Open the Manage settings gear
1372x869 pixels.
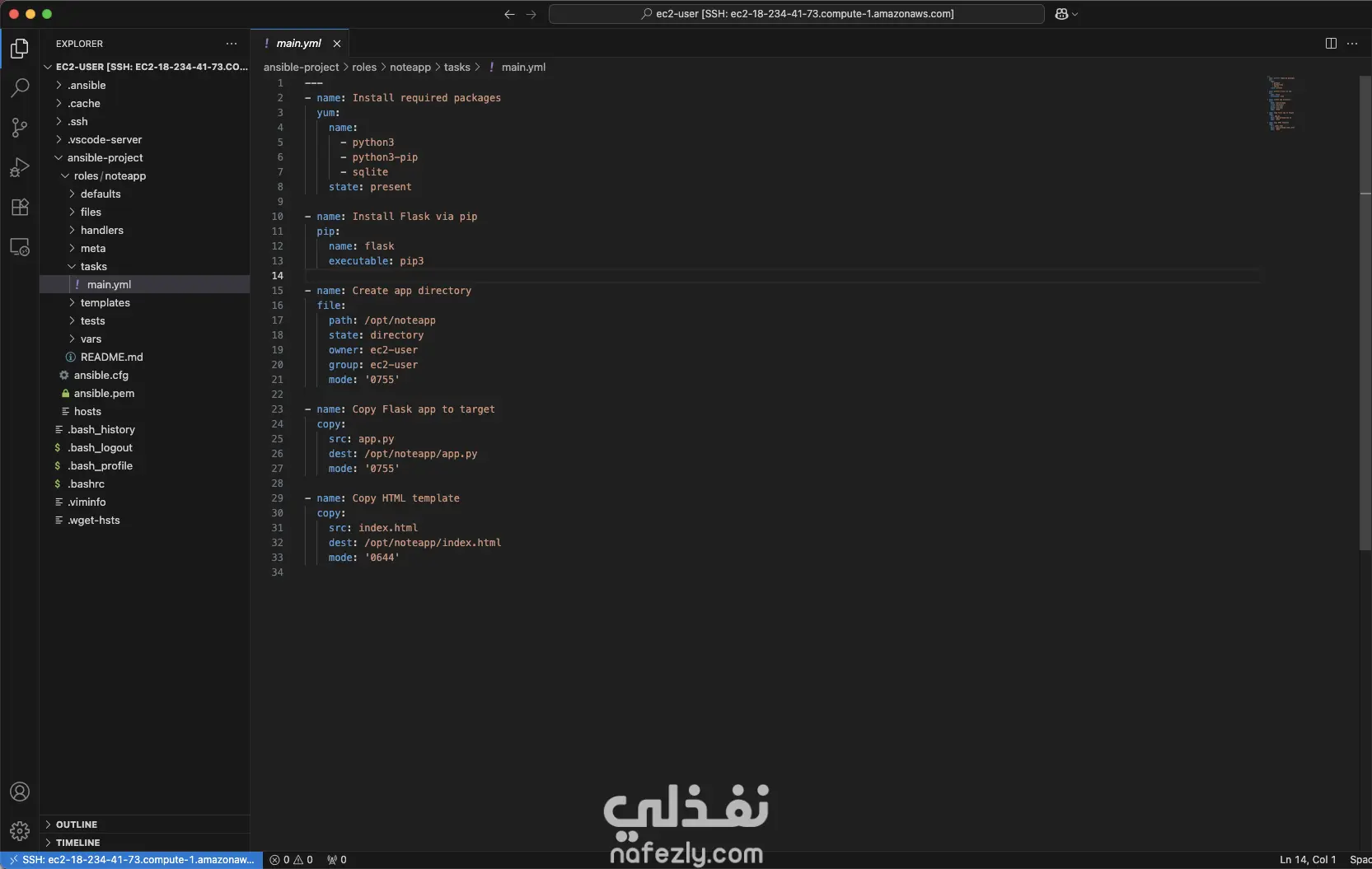pos(19,831)
